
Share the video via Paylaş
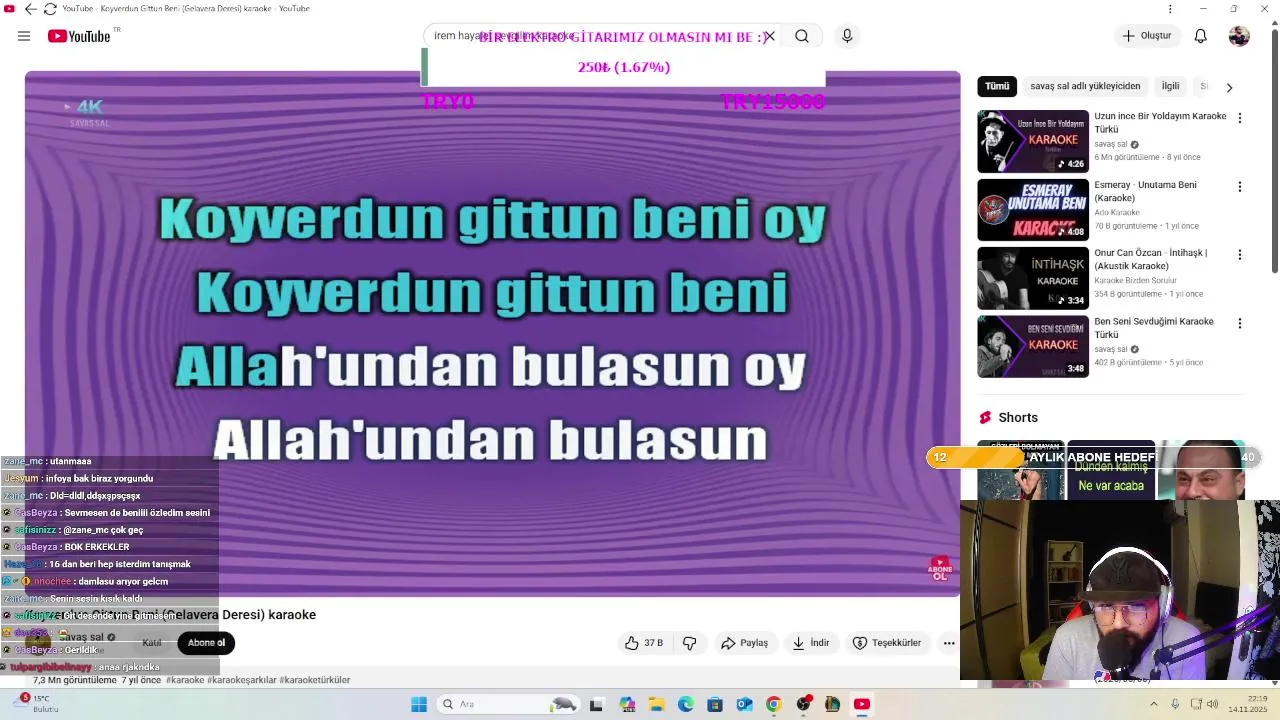(x=744, y=643)
